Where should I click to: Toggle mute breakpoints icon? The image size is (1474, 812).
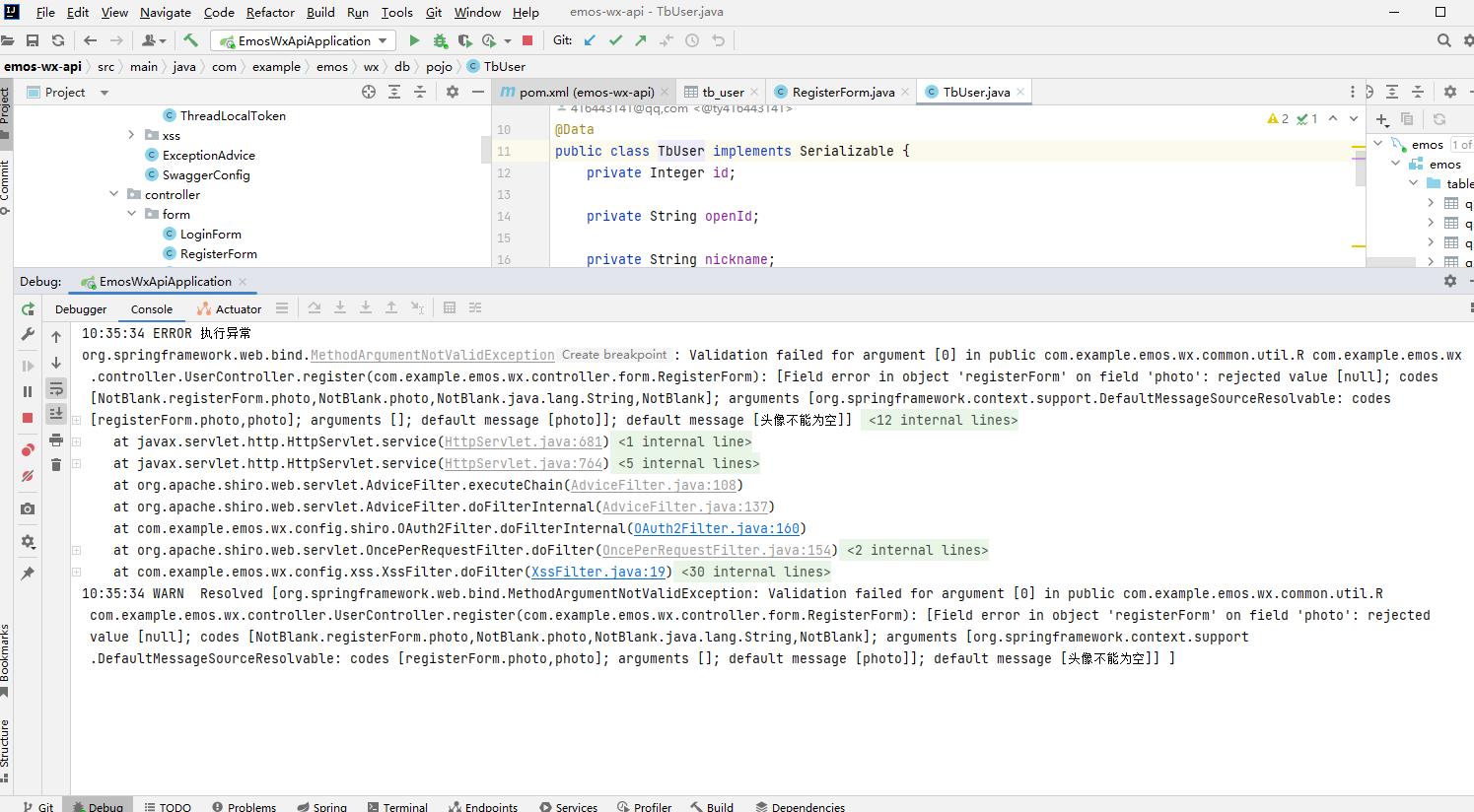click(x=28, y=476)
